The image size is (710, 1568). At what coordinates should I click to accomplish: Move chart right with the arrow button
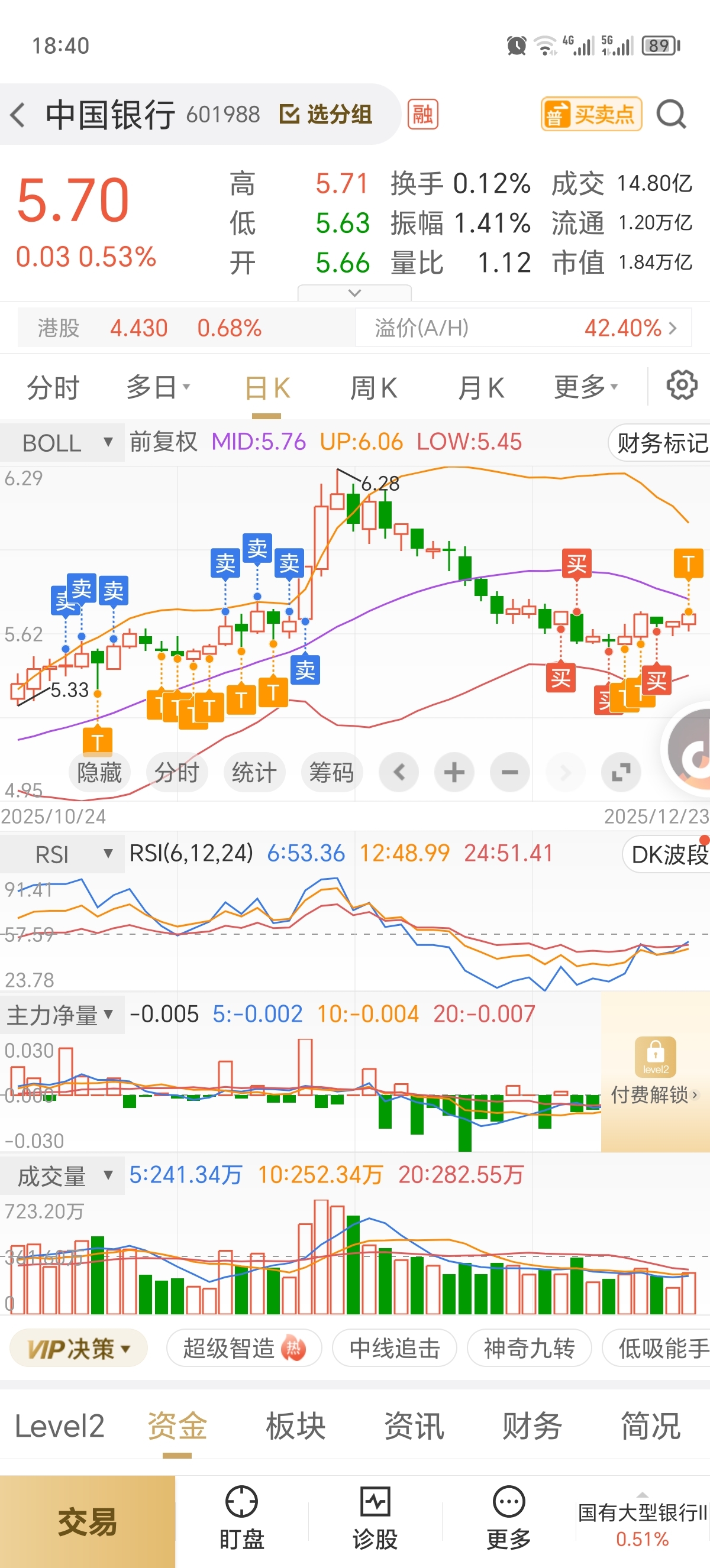click(565, 772)
